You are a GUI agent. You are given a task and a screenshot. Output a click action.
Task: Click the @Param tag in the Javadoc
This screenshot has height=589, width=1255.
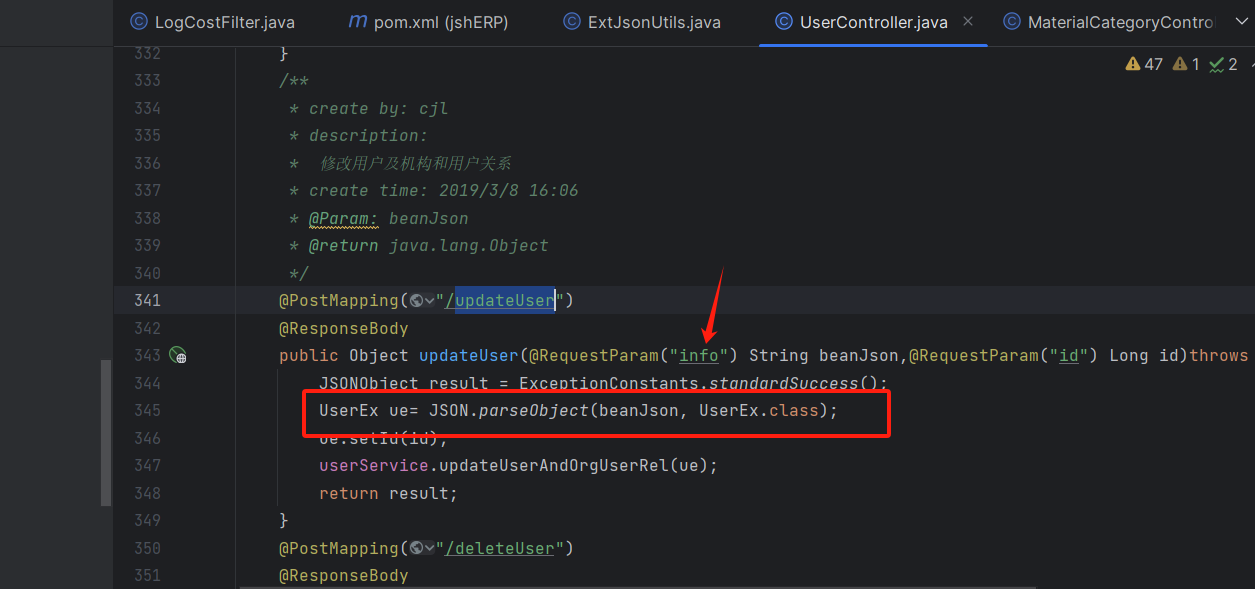(x=344, y=218)
